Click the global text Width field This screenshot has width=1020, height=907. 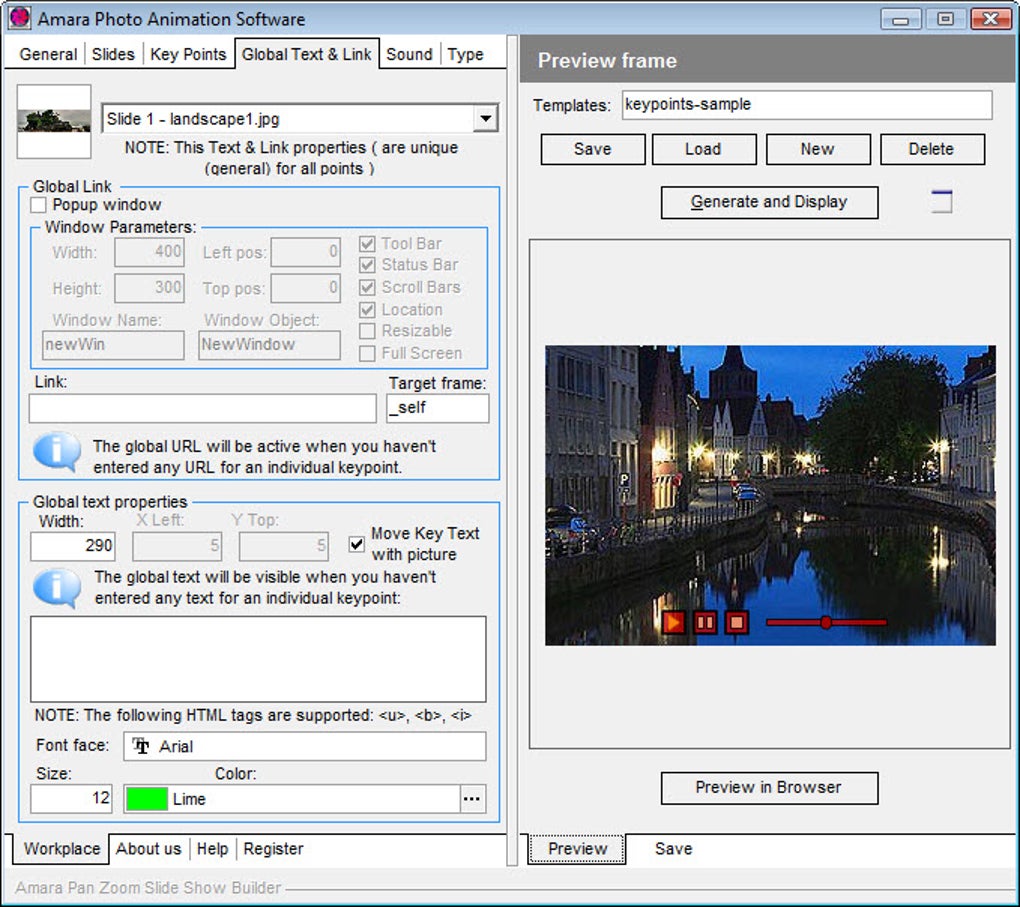click(x=73, y=546)
